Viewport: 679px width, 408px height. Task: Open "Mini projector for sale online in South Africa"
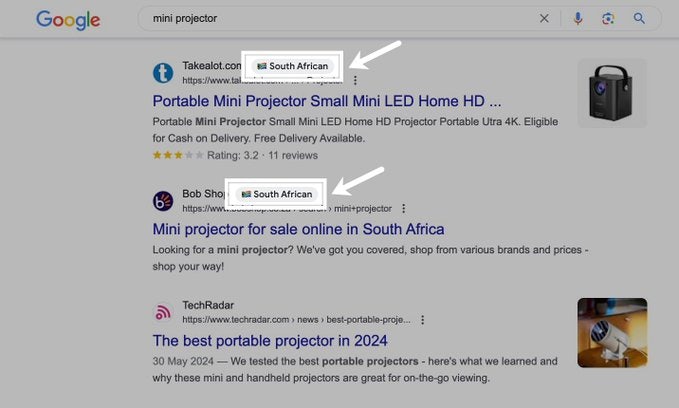pos(298,229)
